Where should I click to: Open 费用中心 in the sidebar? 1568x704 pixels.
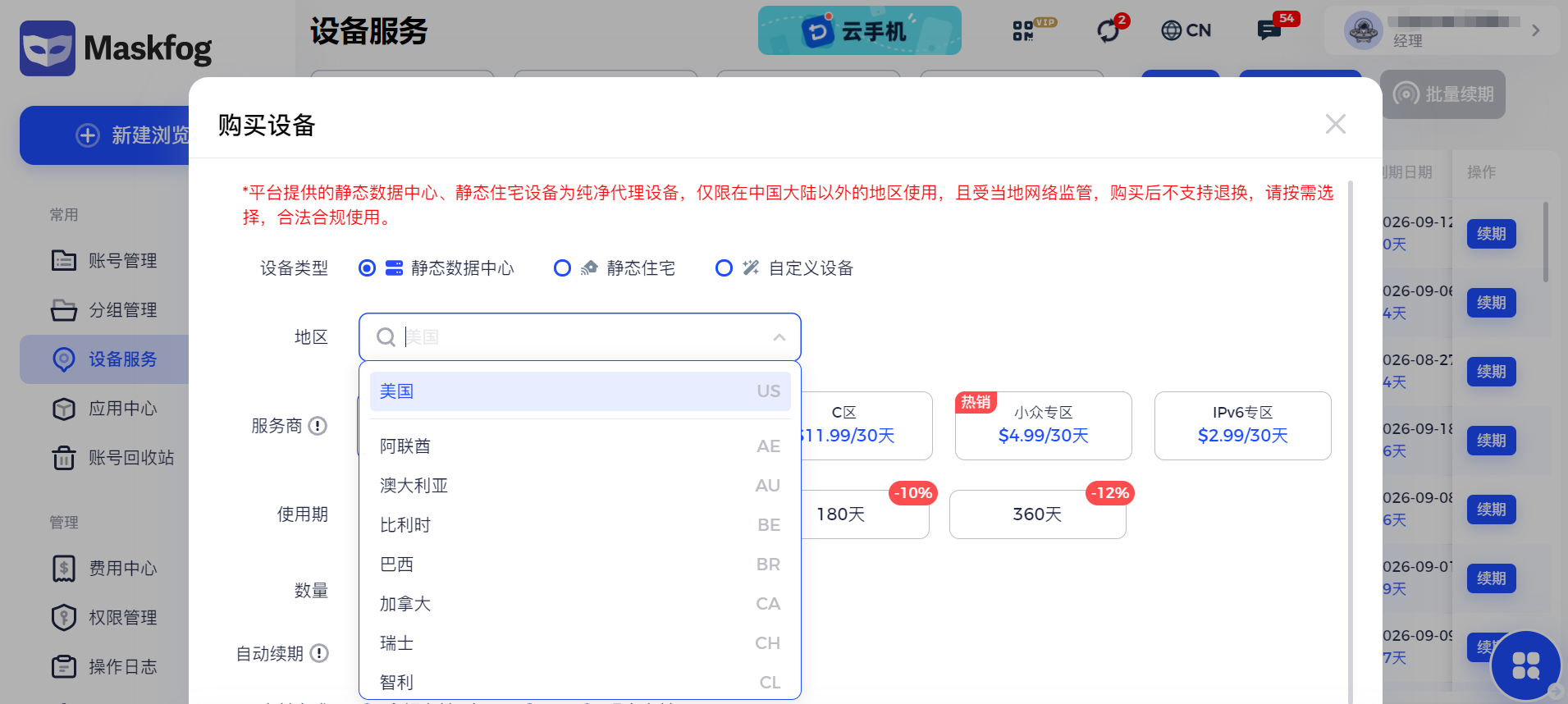(104, 569)
